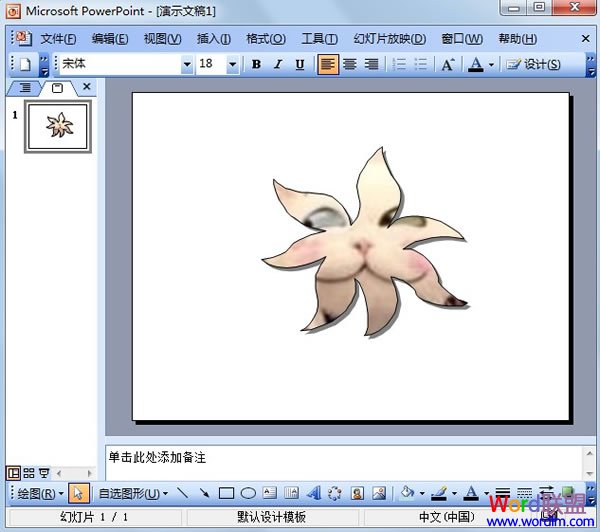This screenshot has height=532, width=600.
Task: Insert a vertical text box
Action: 292,493
